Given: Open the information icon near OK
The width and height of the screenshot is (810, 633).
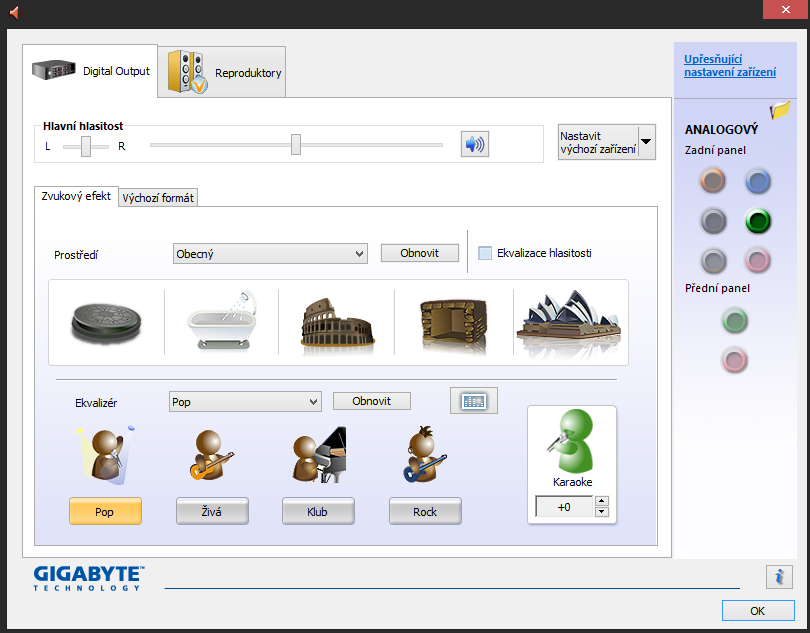Looking at the screenshot, I should pos(779,576).
